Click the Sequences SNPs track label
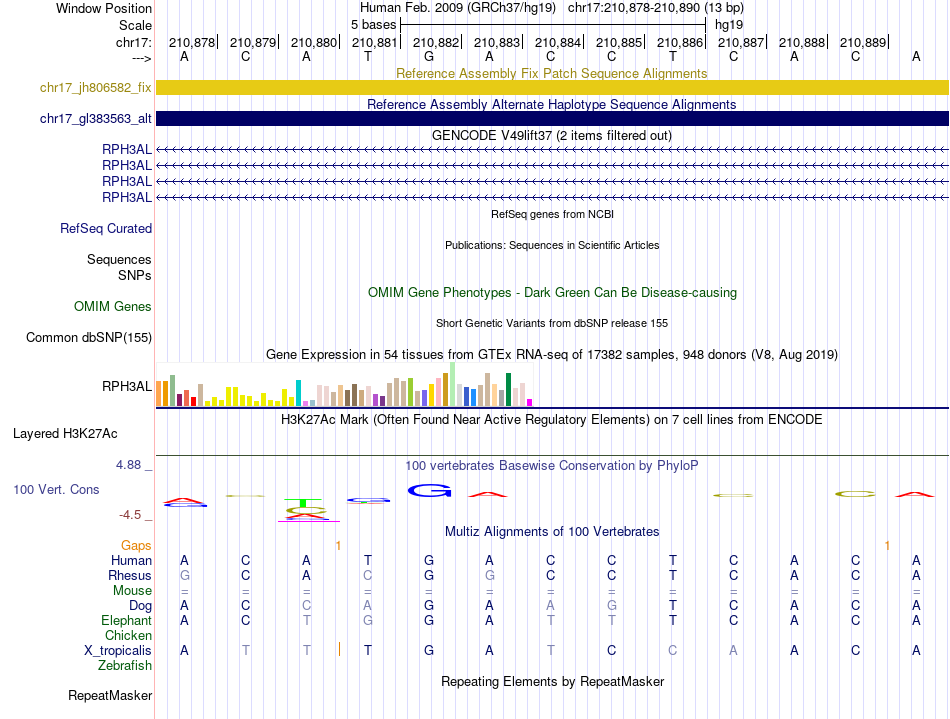 (119, 267)
